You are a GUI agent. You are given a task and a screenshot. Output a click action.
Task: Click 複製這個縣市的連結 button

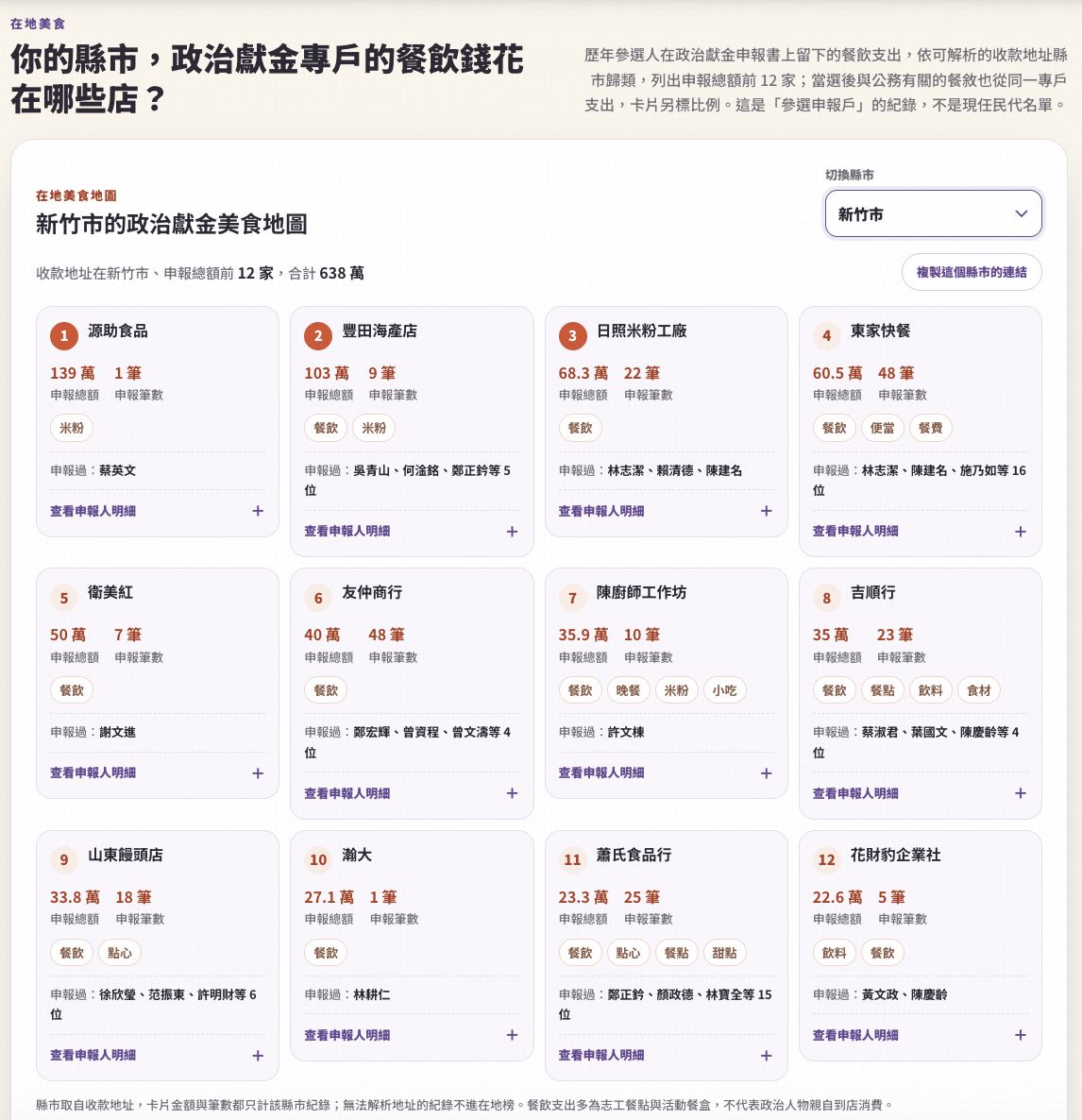pos(972,272)
